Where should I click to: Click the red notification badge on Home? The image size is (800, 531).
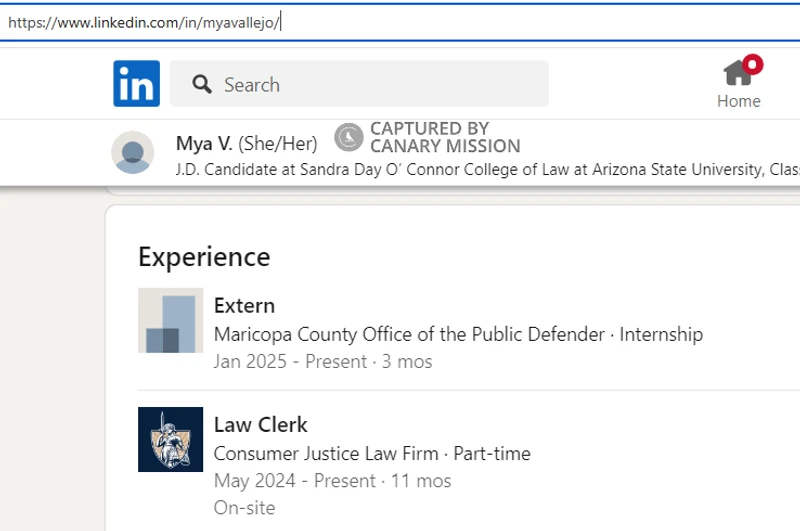[x=753, y=64]
